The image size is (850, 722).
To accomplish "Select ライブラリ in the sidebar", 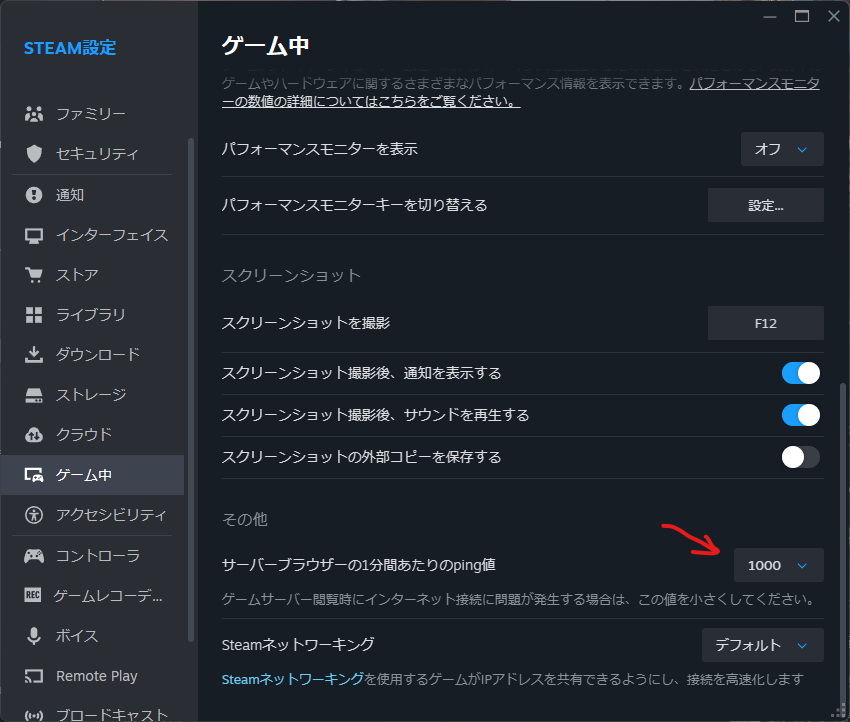I will coord(92,315).
